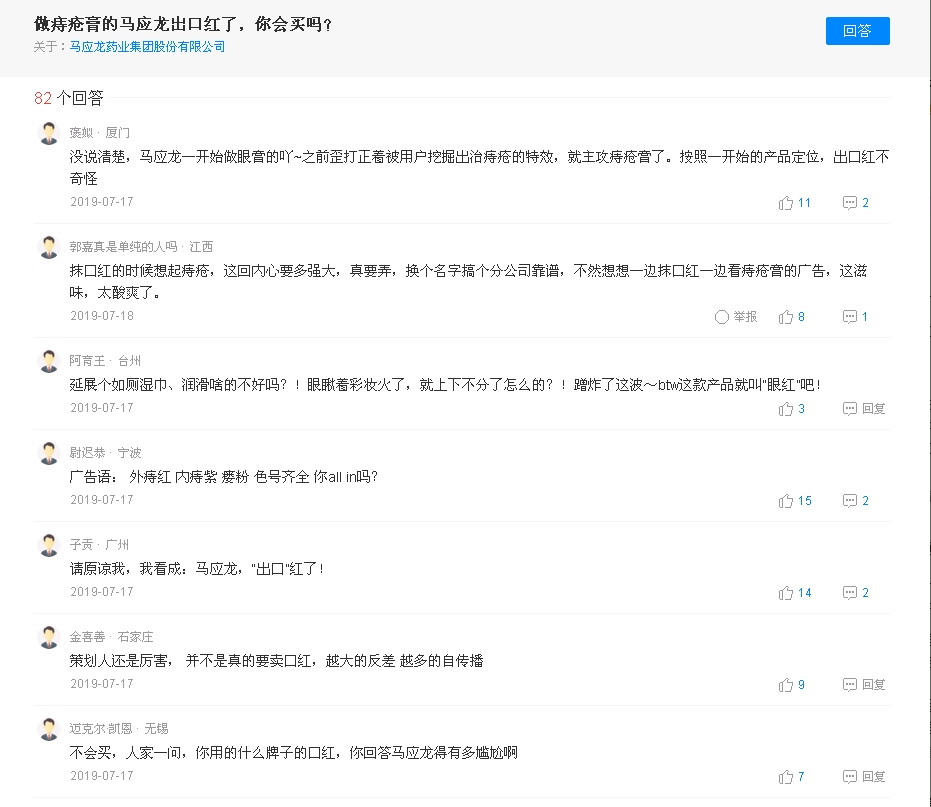Image resolution: width=931 pixels, height=807 pixels.
Task: Open profile name 阿育王
Action: click(x=87, y=361)
